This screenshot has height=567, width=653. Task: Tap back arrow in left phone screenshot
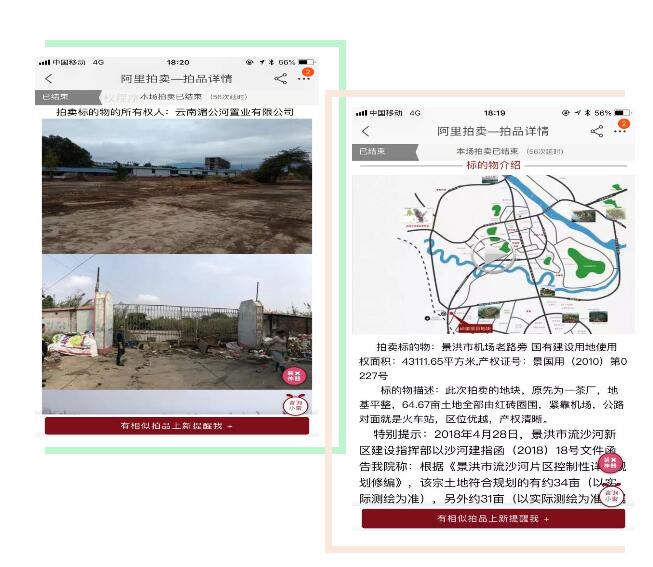click(49, 79)
